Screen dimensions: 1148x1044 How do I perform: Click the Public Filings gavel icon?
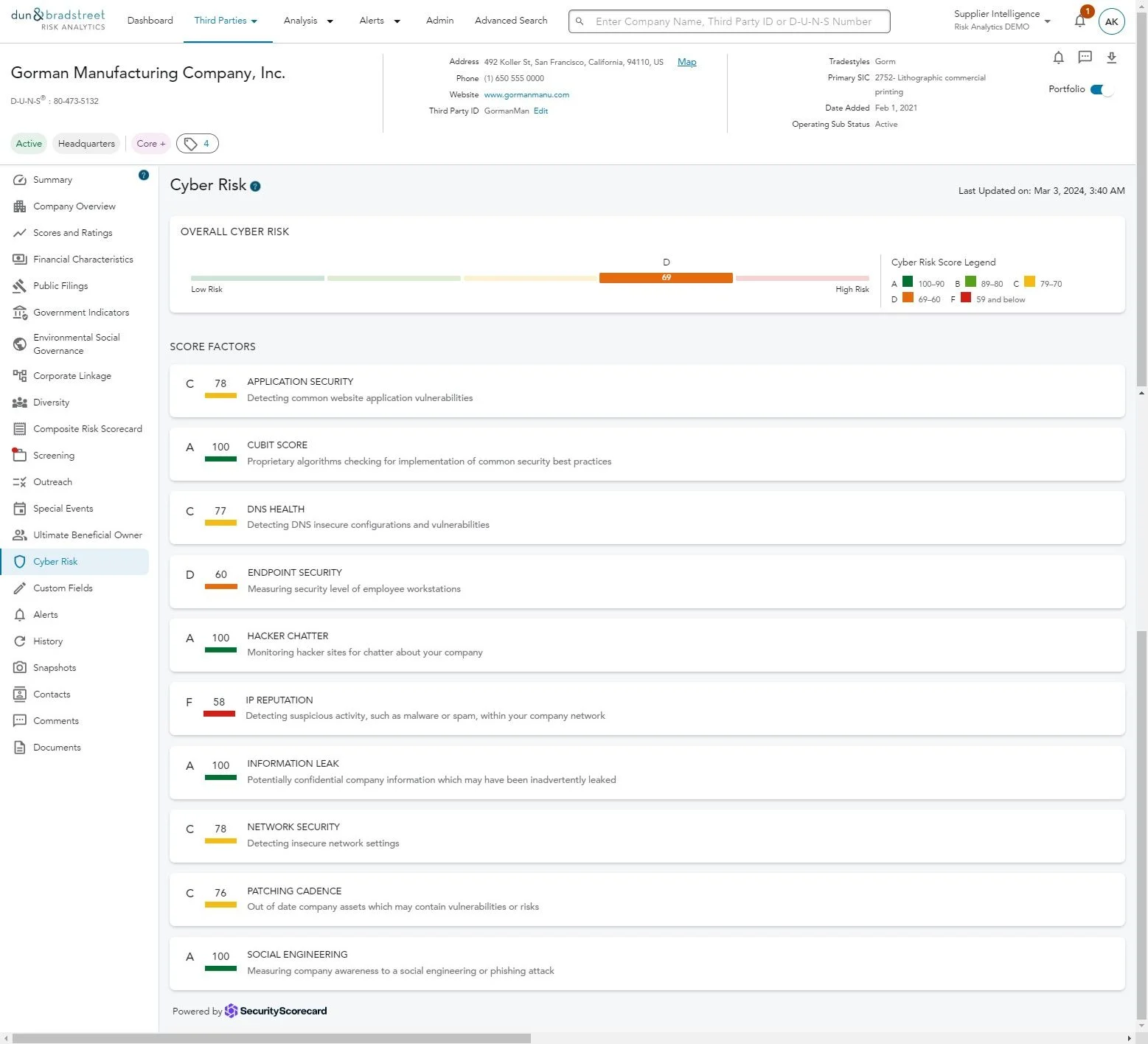[x=20, y=286]
